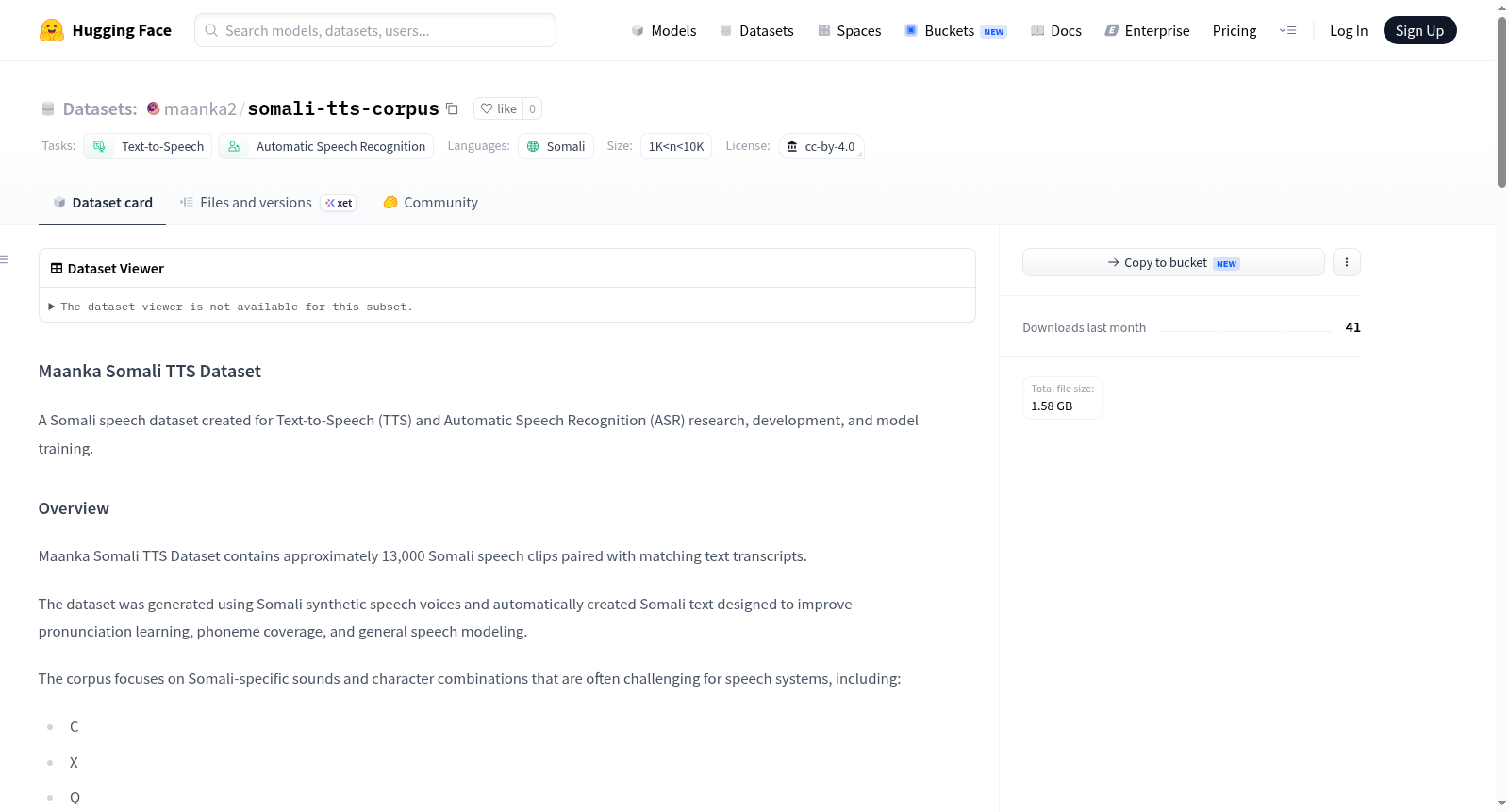1509x812 pixels.
Task: Select the 1K<n<10K size tag
Action: 676,146
